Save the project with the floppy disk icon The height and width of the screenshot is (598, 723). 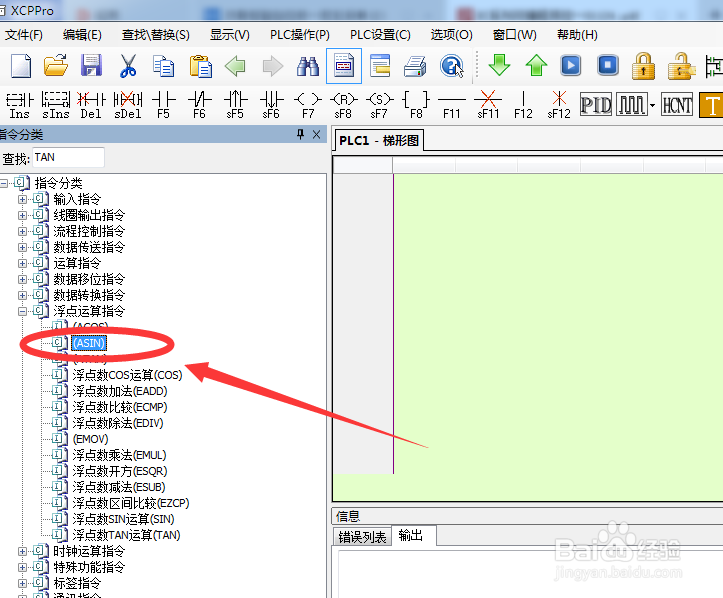91,66
